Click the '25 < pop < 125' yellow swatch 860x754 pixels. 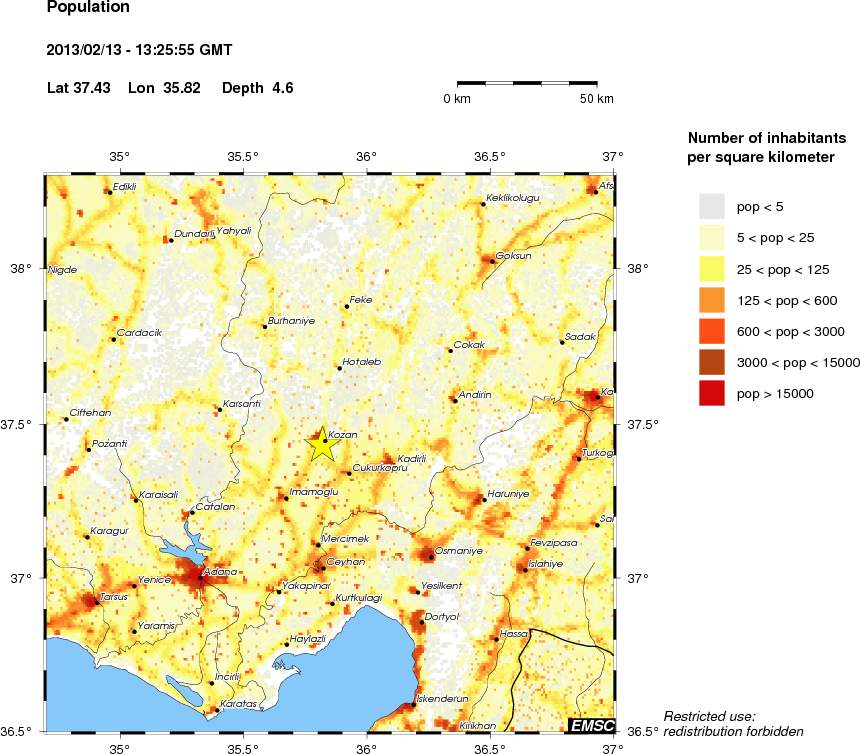pos(711,268)
